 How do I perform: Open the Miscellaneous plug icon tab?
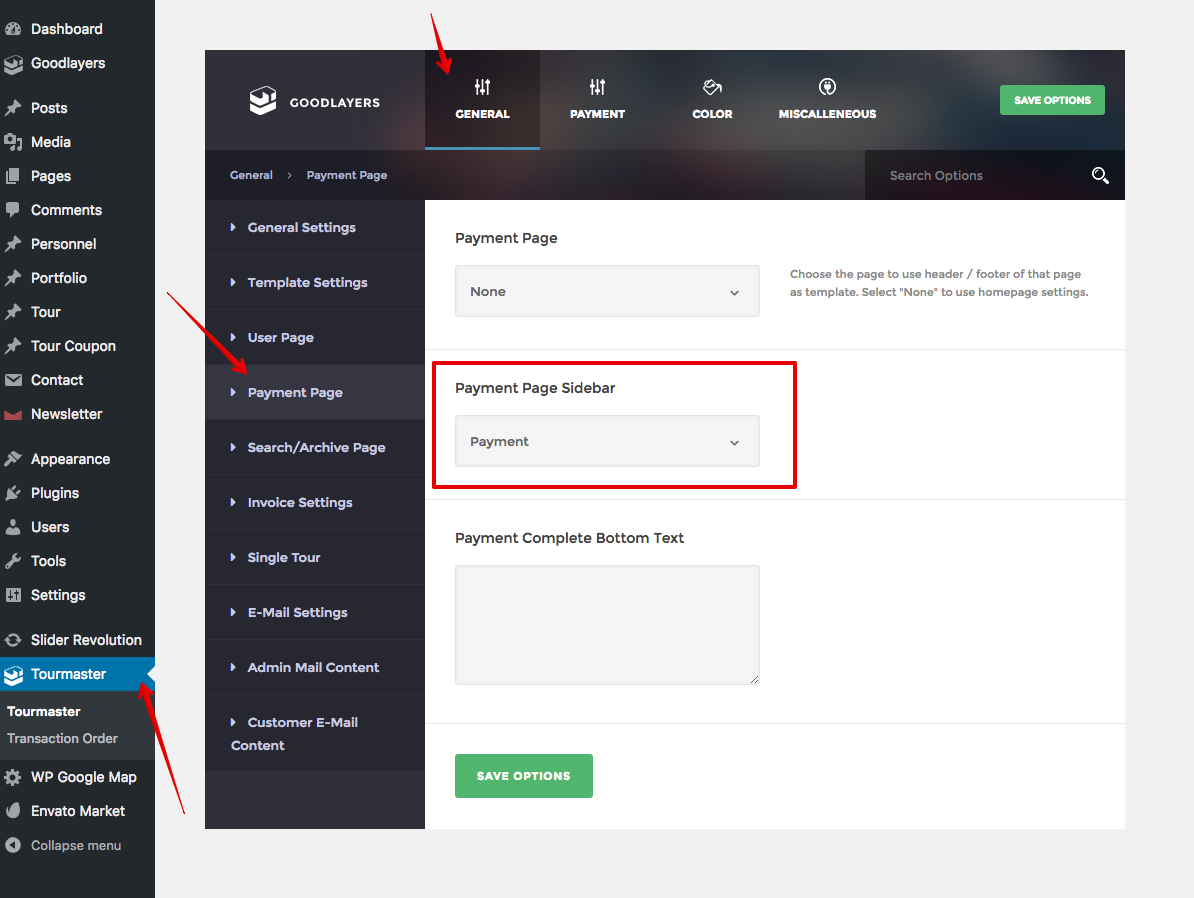(x=827, y=87)
